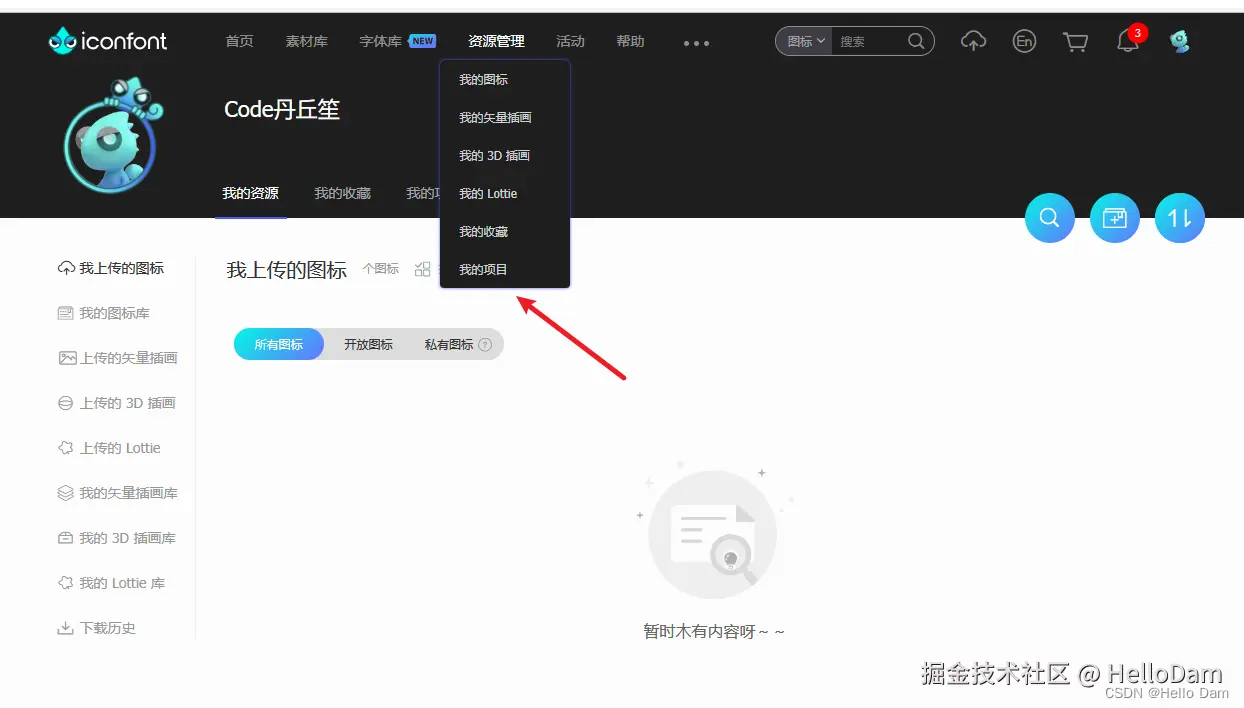Expand the ... more menu in navigation
The height and width of the screenshot is (708, 1244).
(x=695, y=41)
